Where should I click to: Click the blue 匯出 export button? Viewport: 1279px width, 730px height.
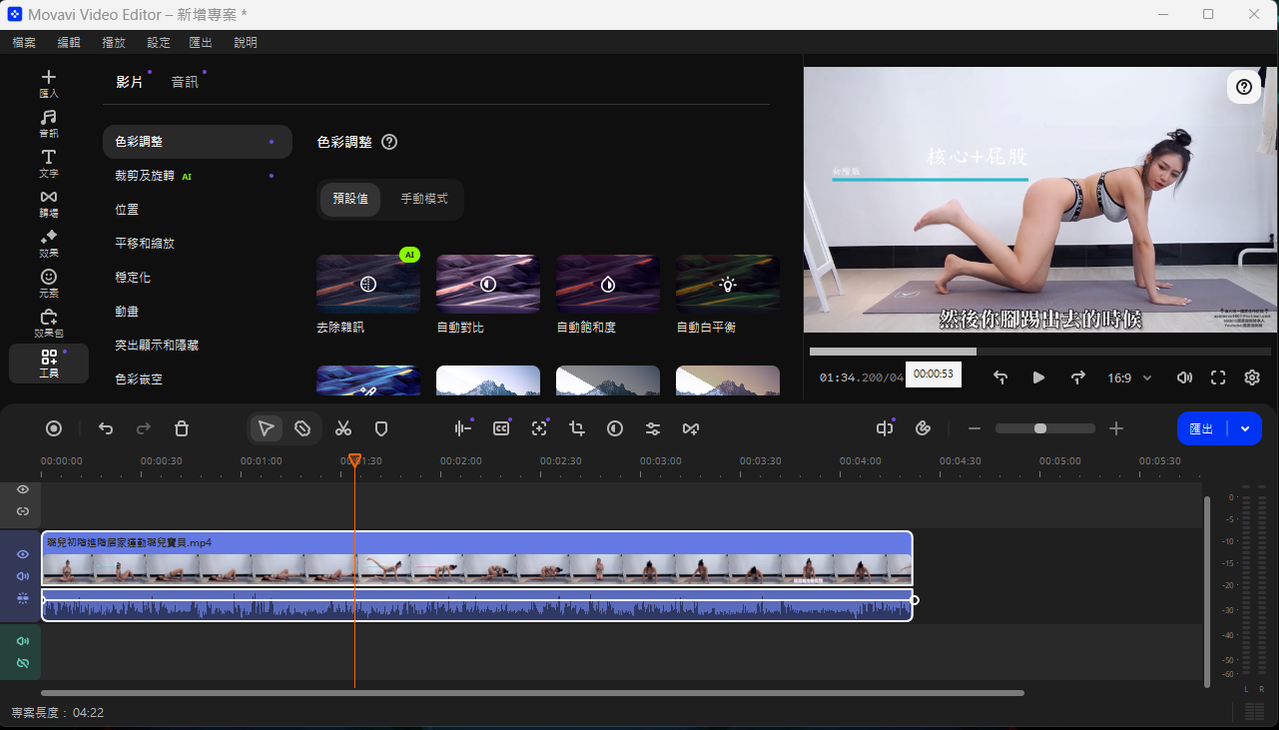pyautogui.click(x=1202, y=429)
